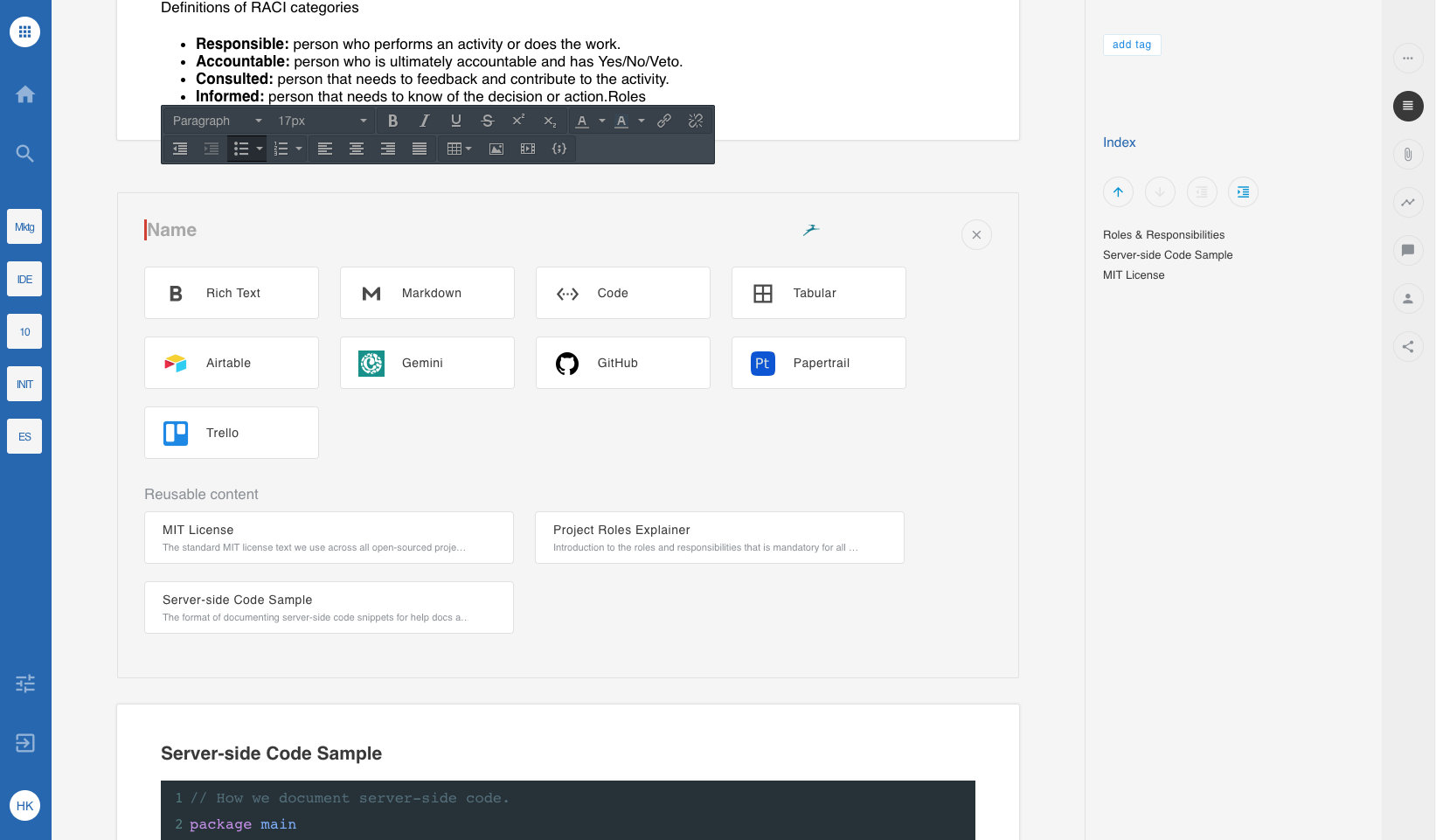Insert the MIT License reusable content

pos(329,538)
